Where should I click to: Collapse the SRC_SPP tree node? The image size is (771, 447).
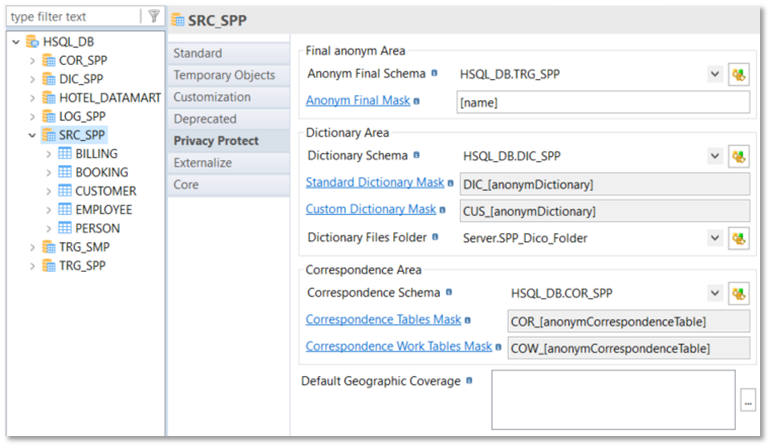coord(32,135)
